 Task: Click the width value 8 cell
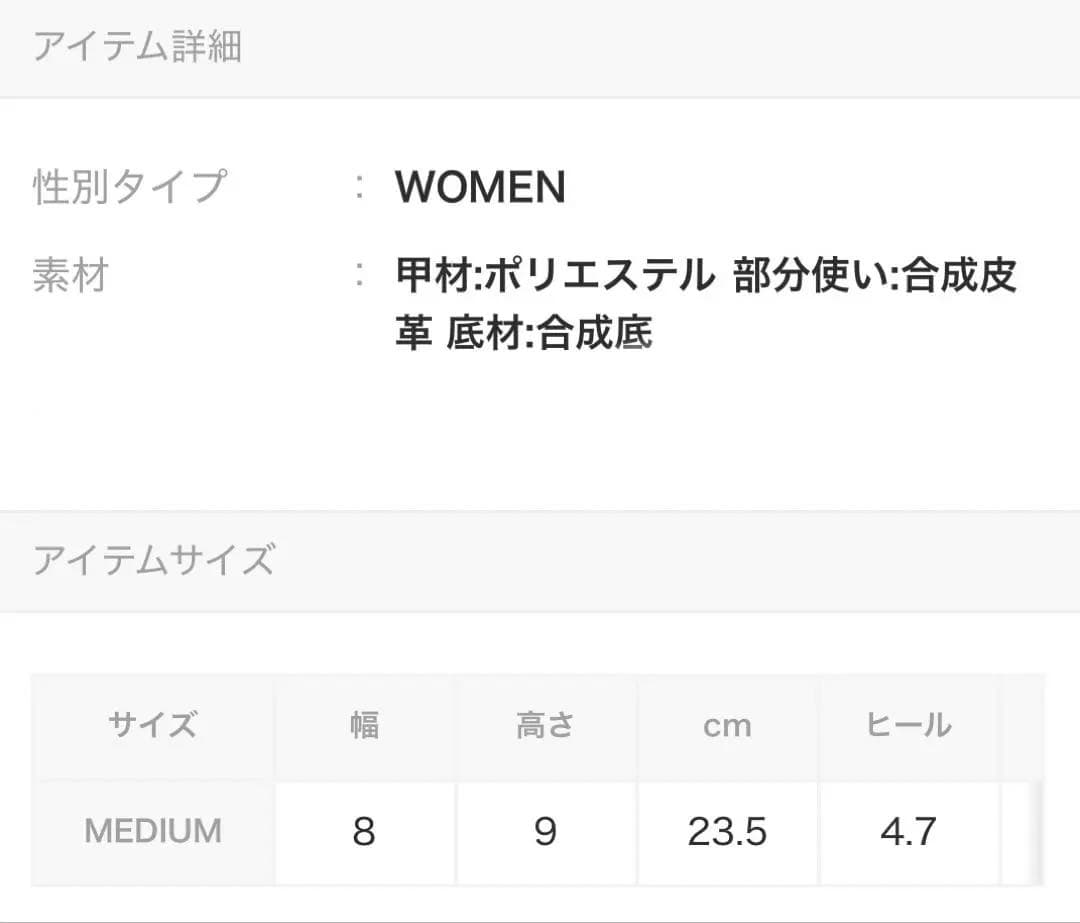pyautogui.click(x=364, y=831)
